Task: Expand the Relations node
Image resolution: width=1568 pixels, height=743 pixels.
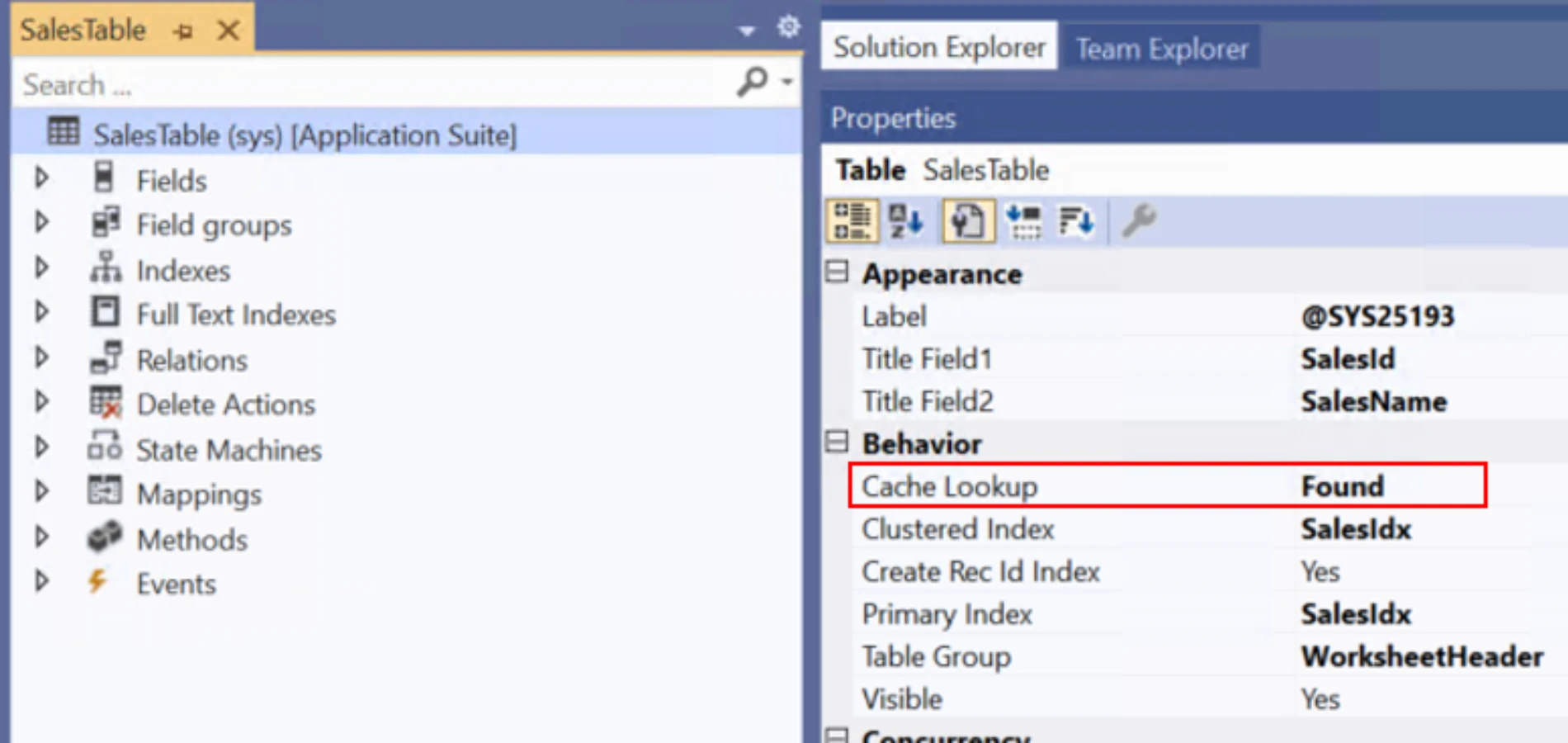Action: [x=41, y=357]
